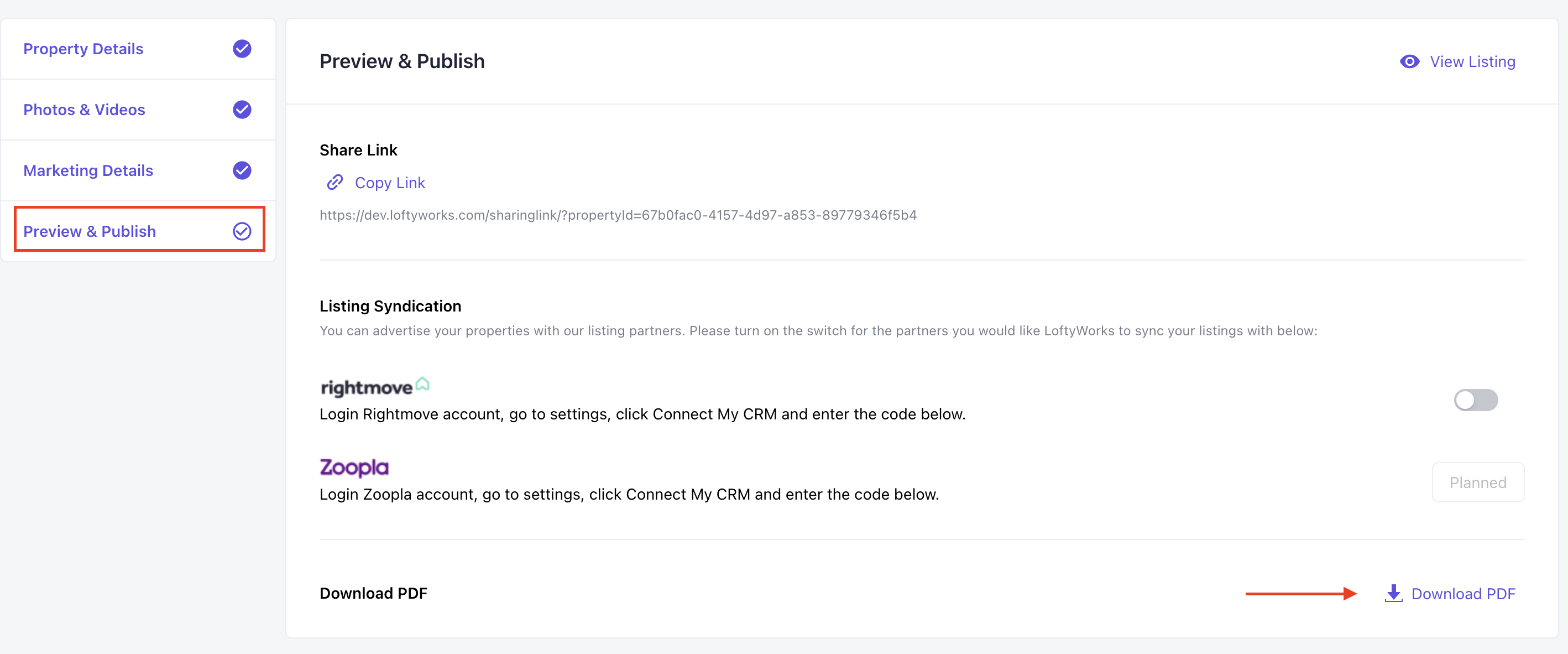
Task: Click the Planned button for Zoopla
Action: pyautogui.click(x=1478, y=482)
